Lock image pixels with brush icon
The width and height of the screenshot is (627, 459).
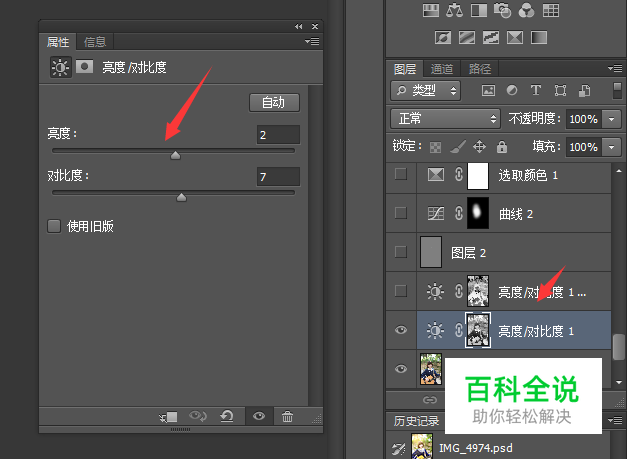(458, 147)
